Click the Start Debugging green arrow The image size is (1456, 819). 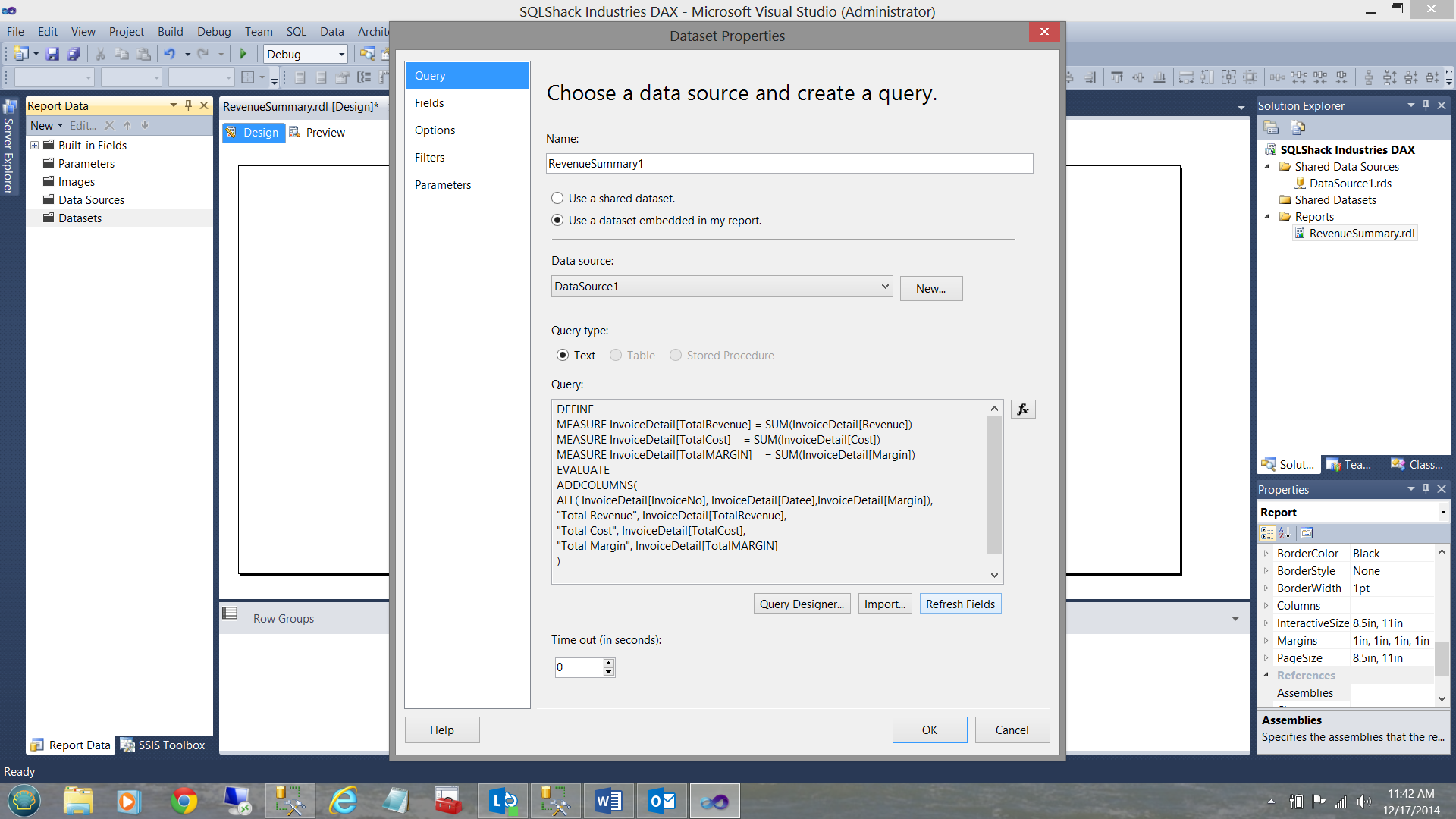(243, 54)
